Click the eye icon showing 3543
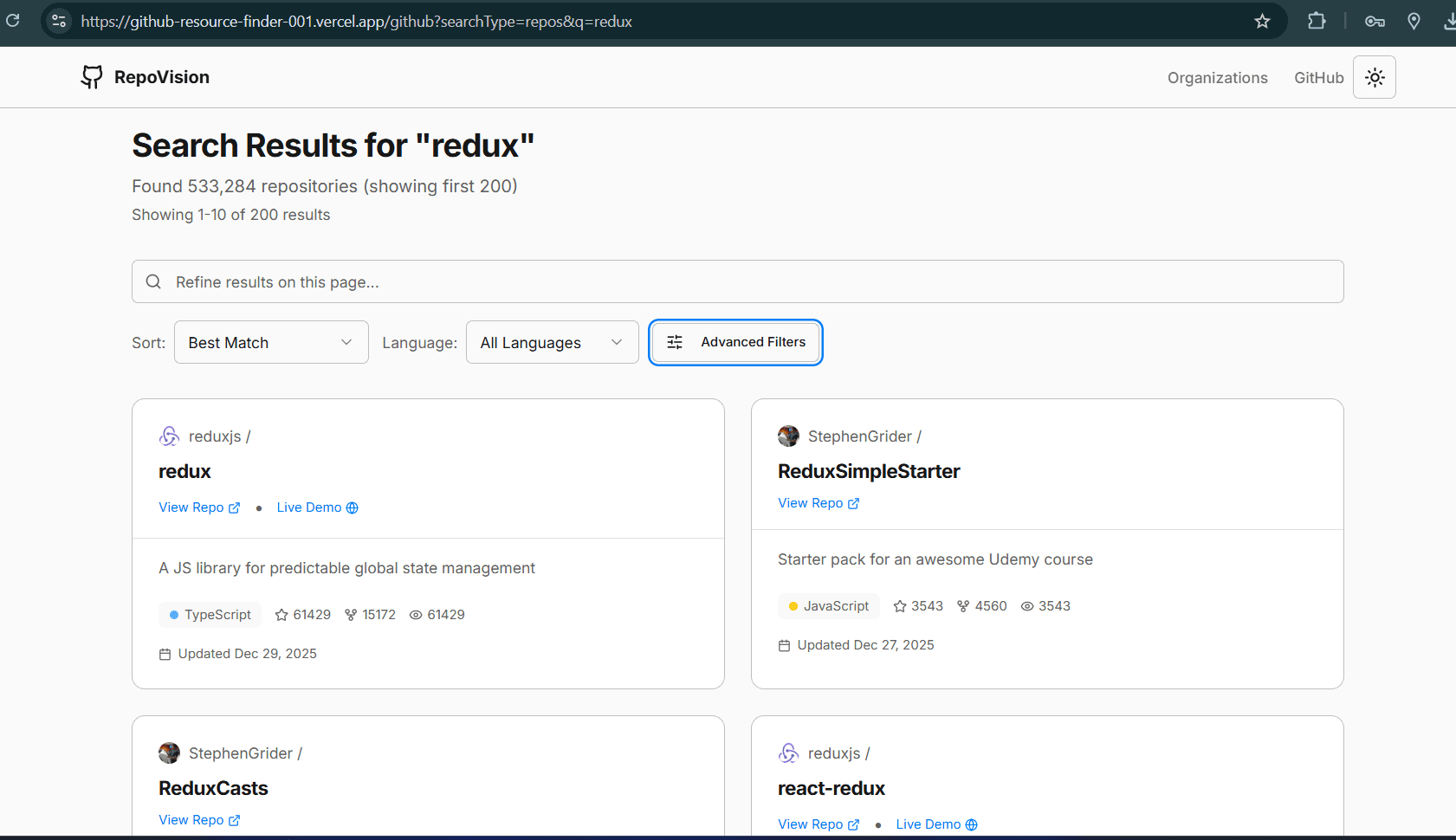 [x=1027, y=606]
